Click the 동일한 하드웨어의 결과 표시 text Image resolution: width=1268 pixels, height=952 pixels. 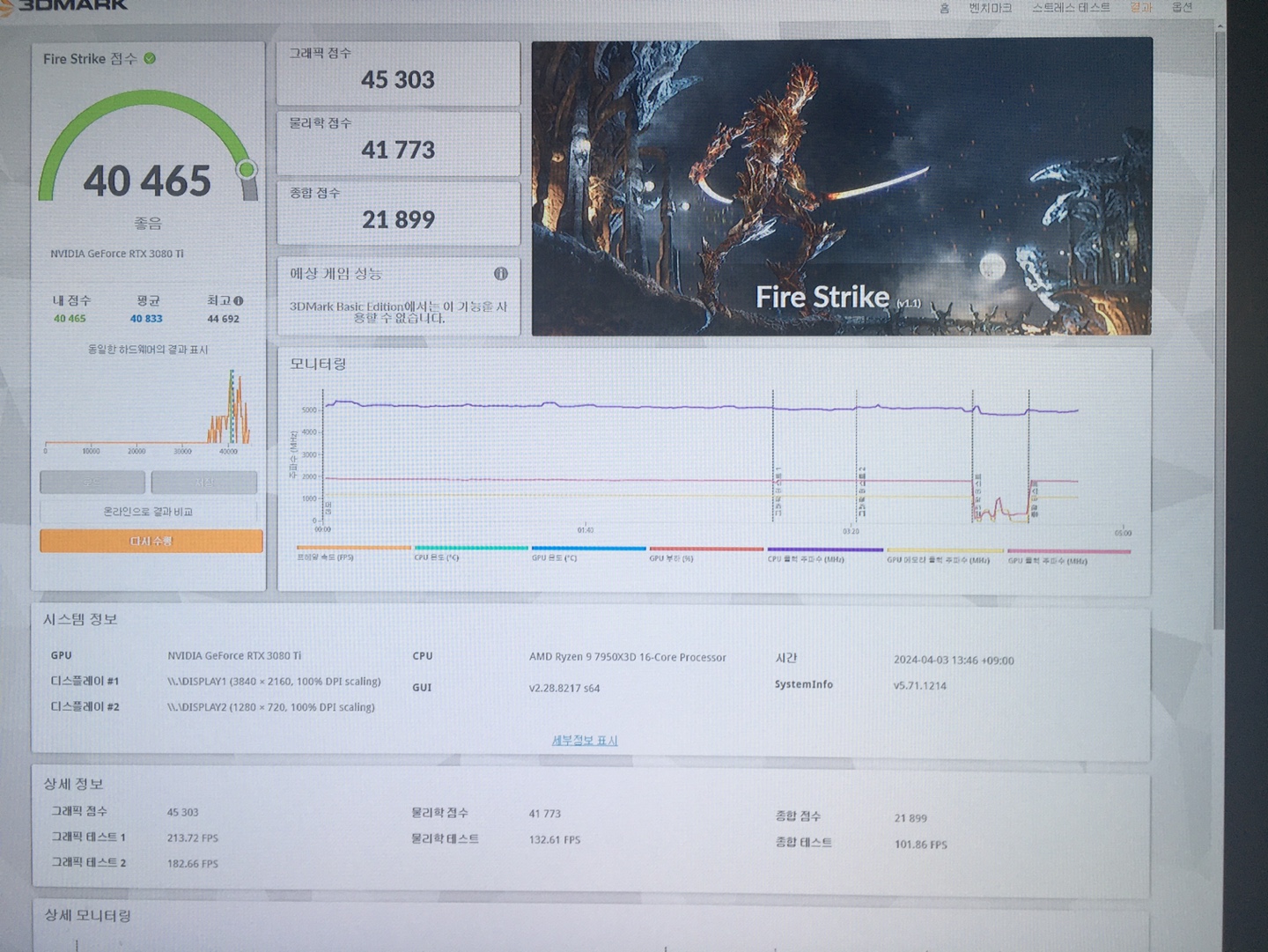tap(148, 350)
